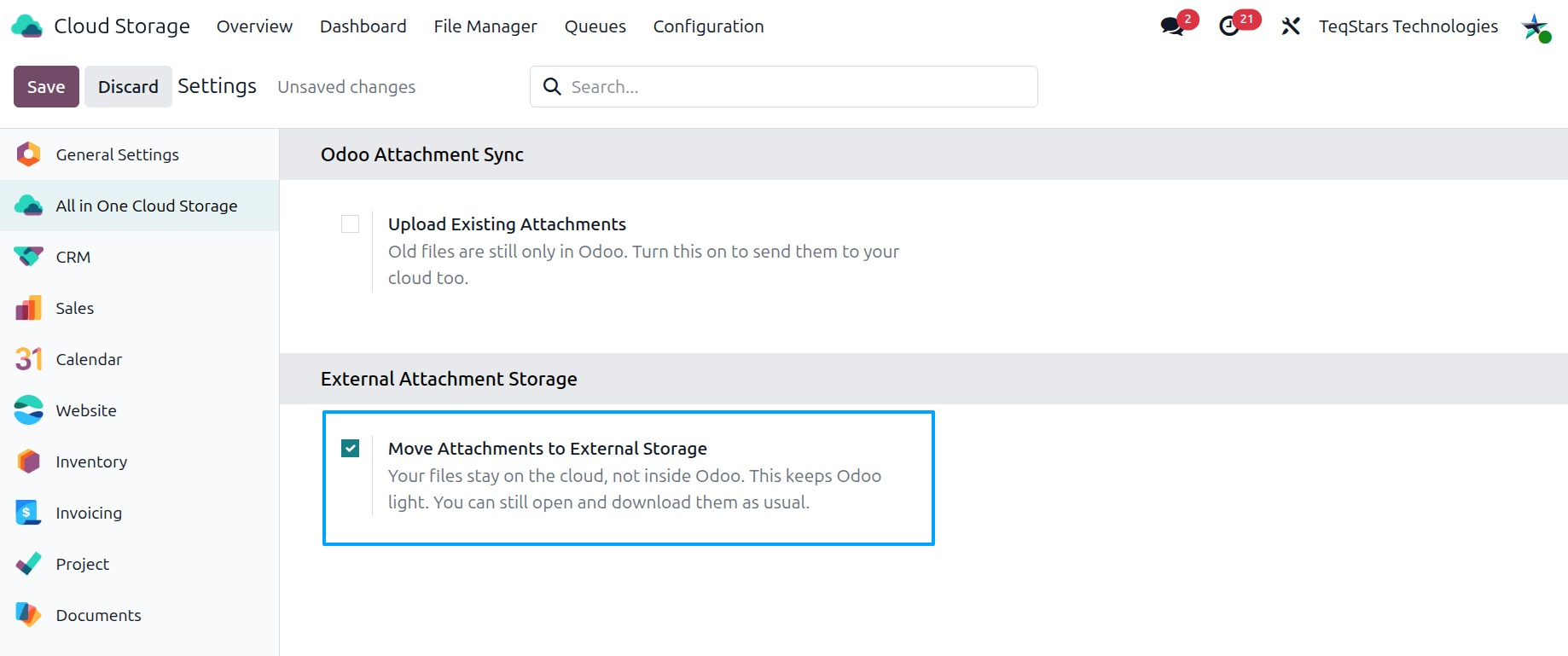The width and height of the screenshot is (1568, 656).
Task: Click the Website globe icon
Action: tap(28, 410)
